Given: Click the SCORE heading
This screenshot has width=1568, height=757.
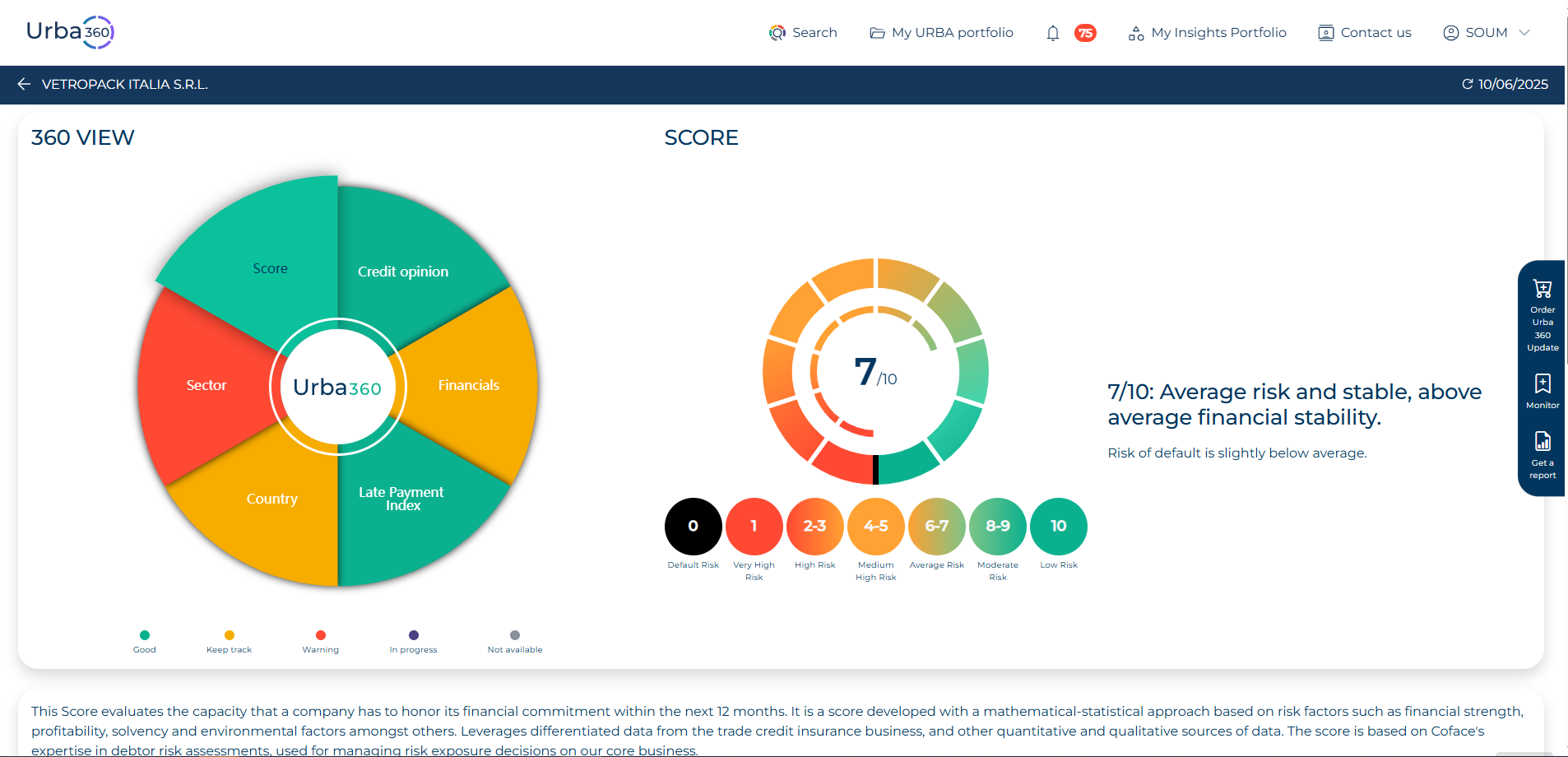Looking at the screenshot, I should 702,137.
